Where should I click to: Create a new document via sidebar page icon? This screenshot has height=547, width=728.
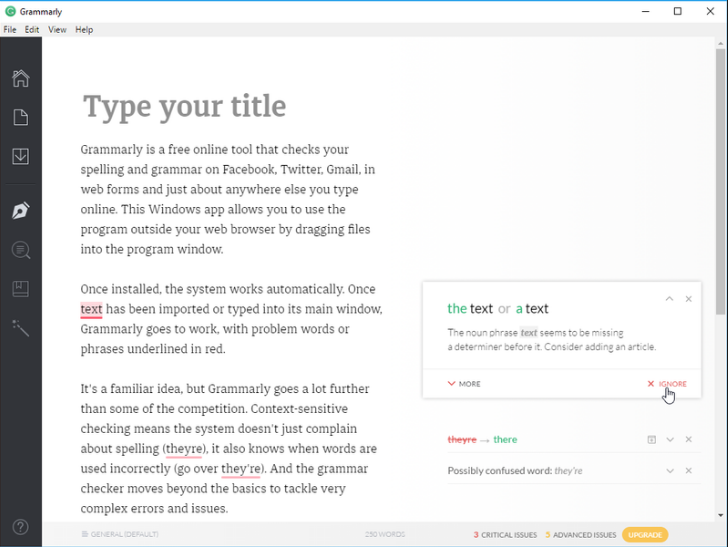pyautogui.click(x=20, y=117)
